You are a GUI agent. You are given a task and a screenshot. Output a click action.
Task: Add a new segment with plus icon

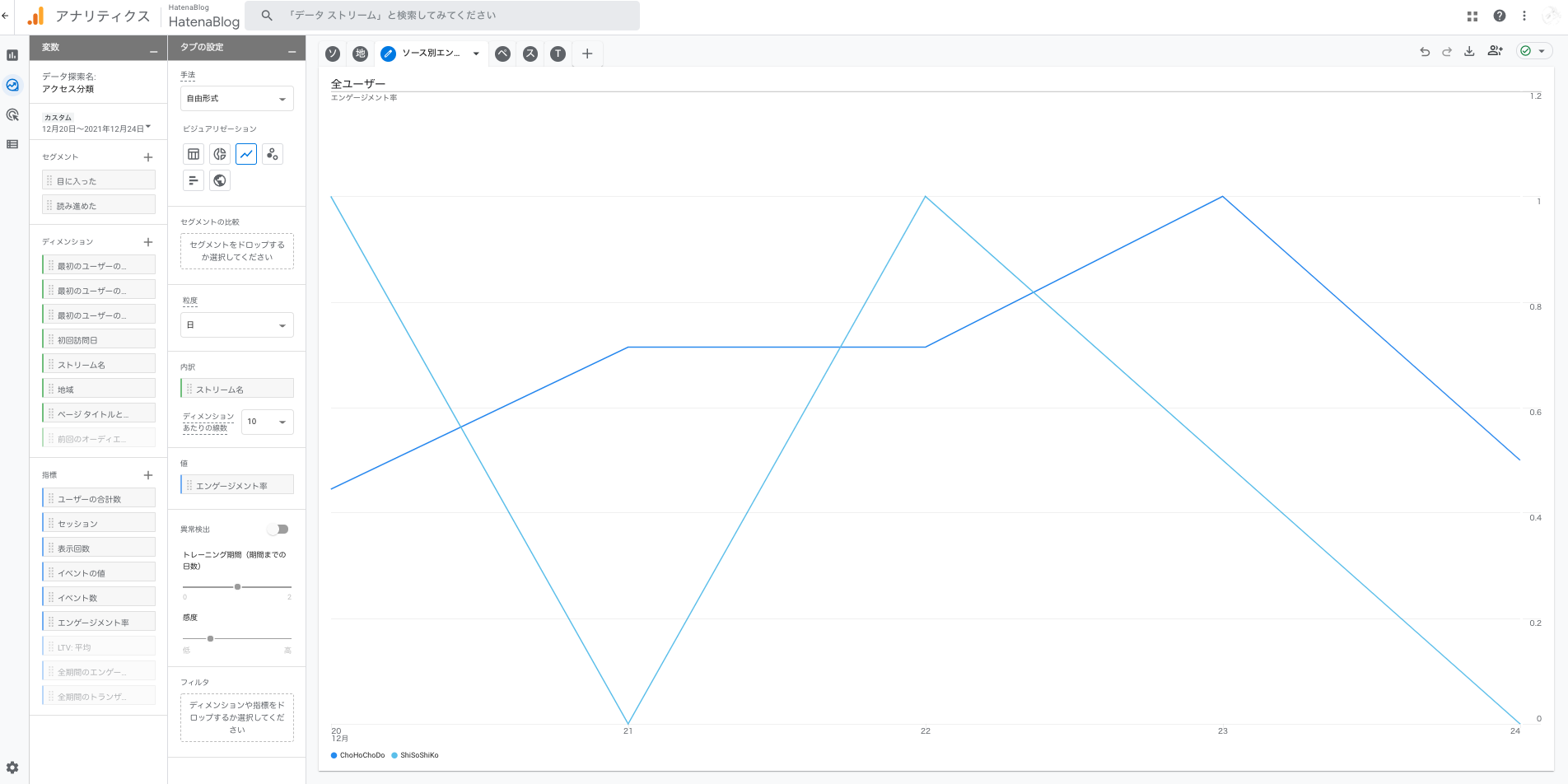click(148, 157)
